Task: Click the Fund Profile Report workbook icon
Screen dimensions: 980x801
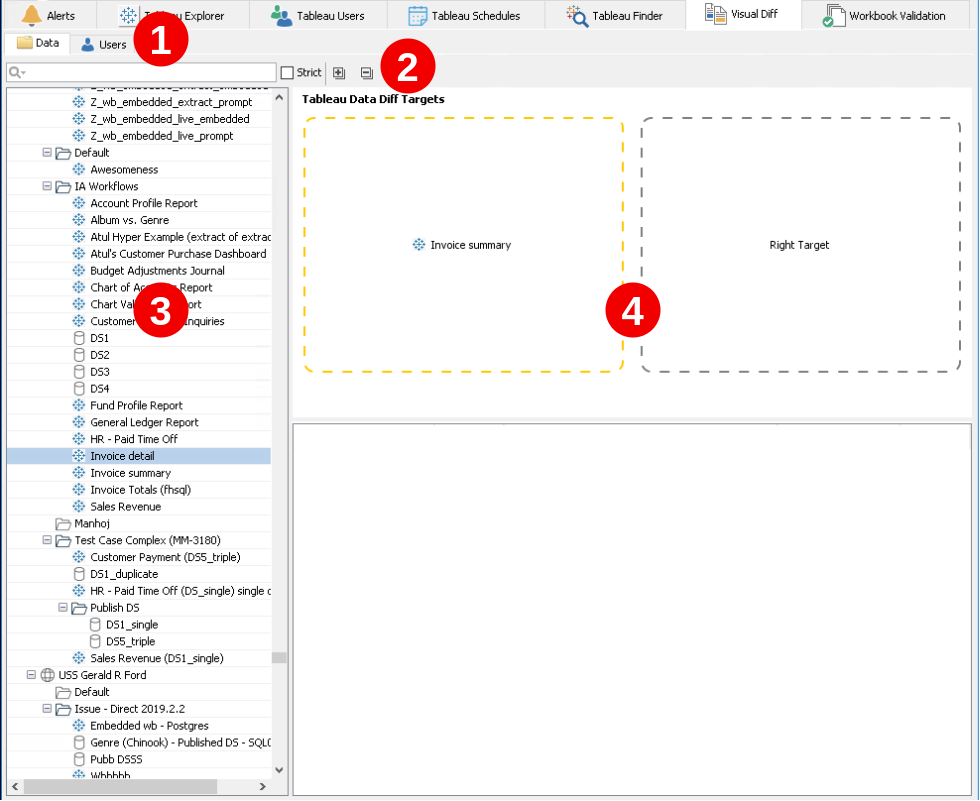Action: click(79, 405)
